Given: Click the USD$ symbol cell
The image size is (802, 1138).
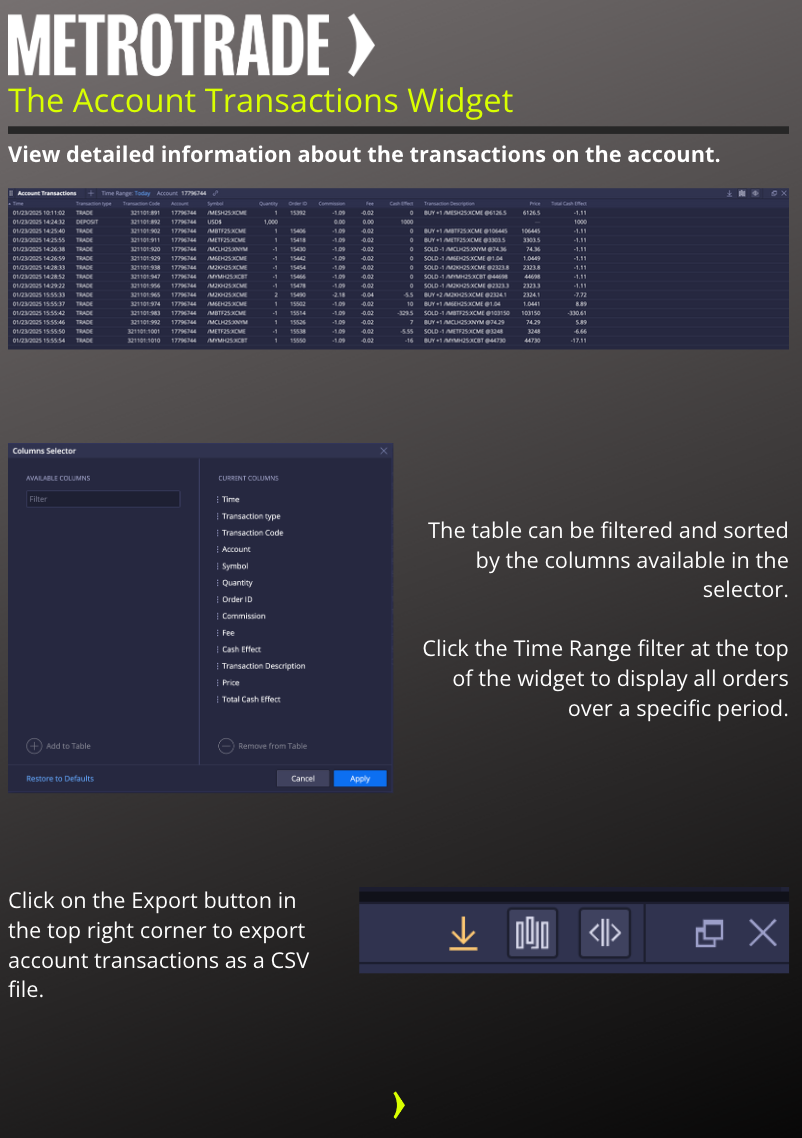Looking at the screenshot, I should (x=215, y=222).
